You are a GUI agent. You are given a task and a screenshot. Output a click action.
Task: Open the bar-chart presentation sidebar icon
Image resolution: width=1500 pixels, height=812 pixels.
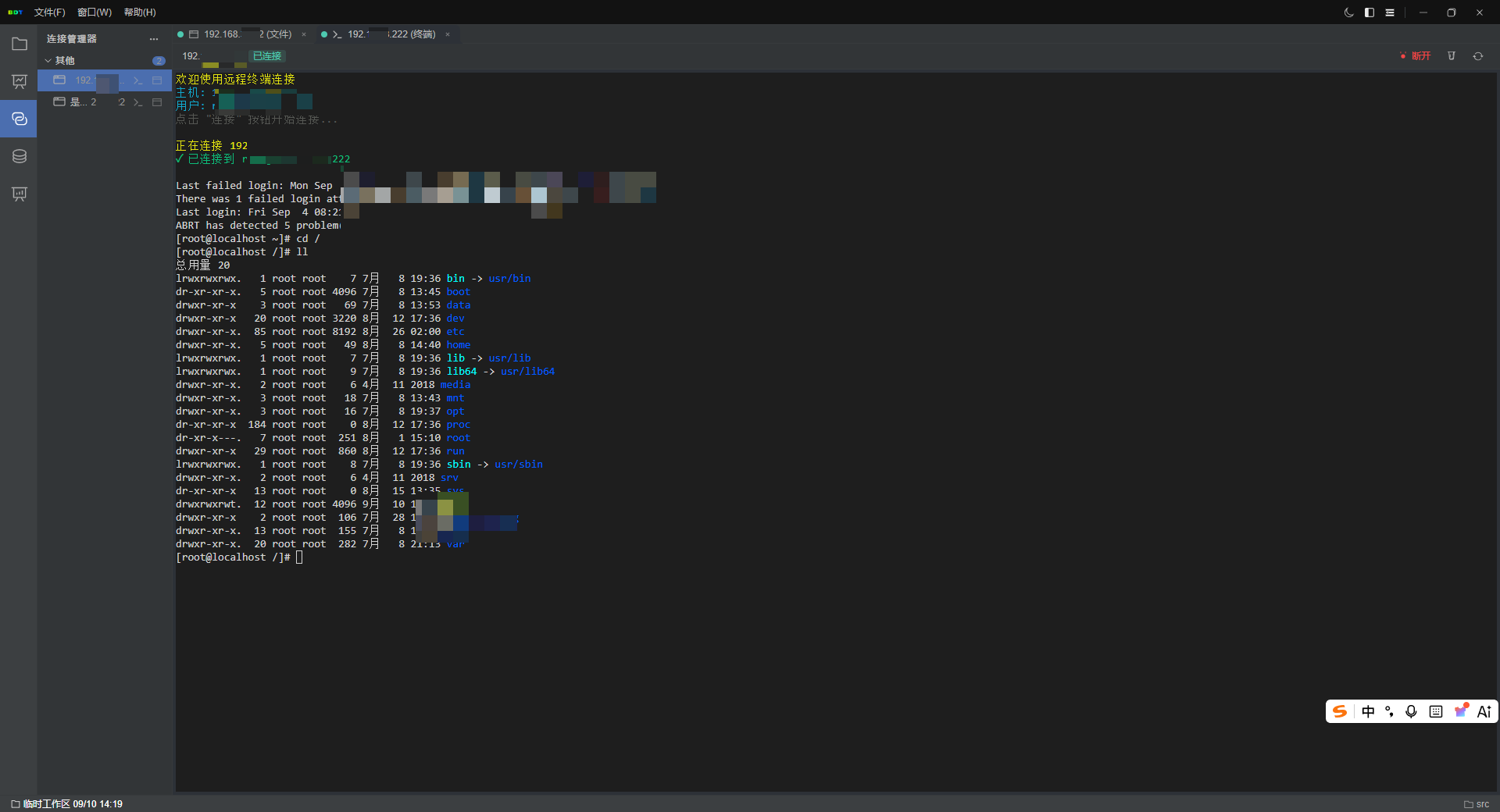(20, 194)
